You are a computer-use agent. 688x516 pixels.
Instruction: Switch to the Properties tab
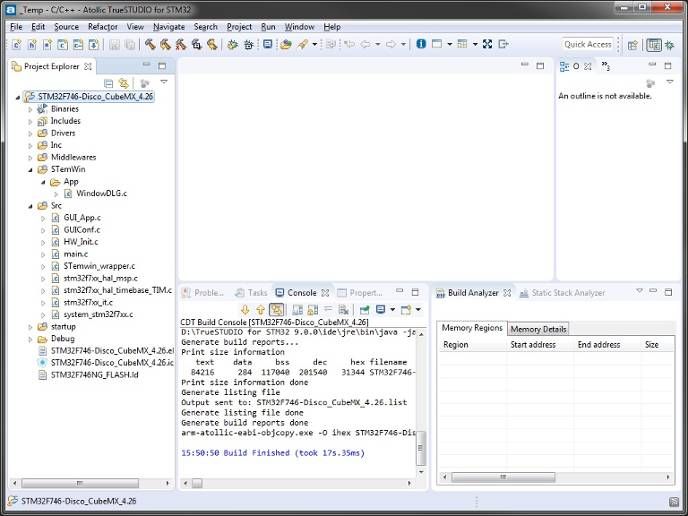tap(360, 293)
